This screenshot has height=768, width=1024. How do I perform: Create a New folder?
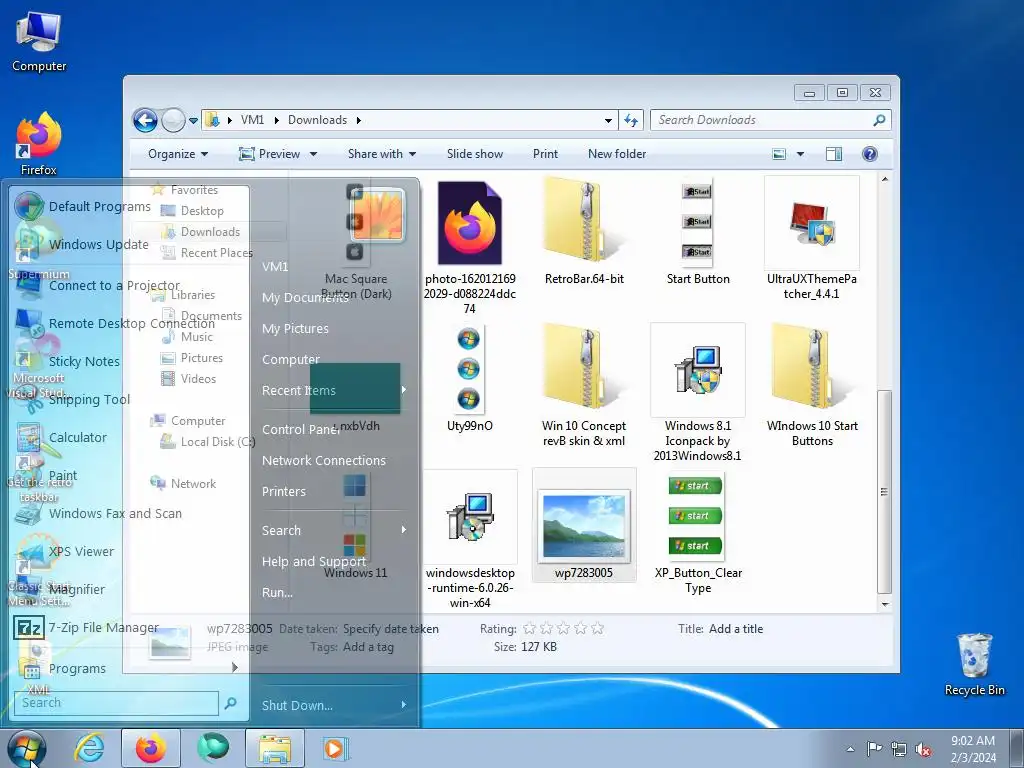tap(616, 154)
